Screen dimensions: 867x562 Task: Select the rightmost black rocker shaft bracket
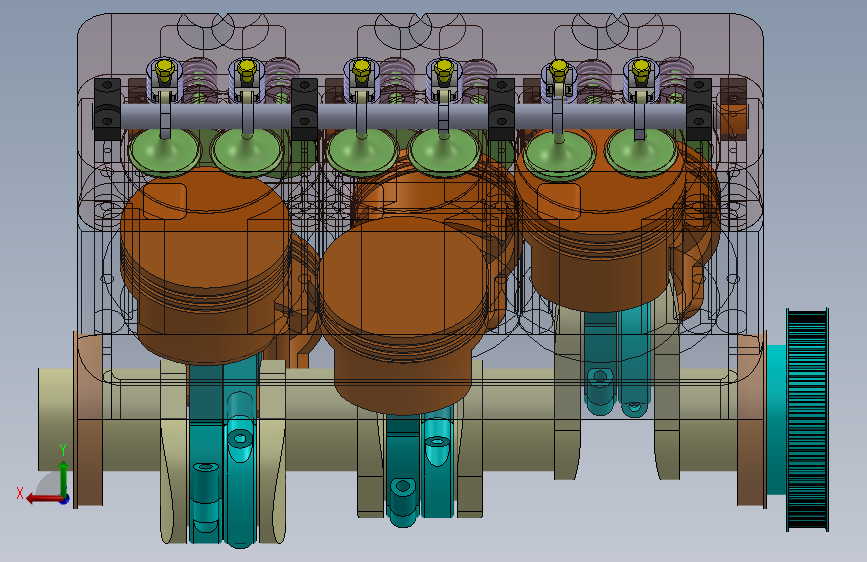coord(699,109)
